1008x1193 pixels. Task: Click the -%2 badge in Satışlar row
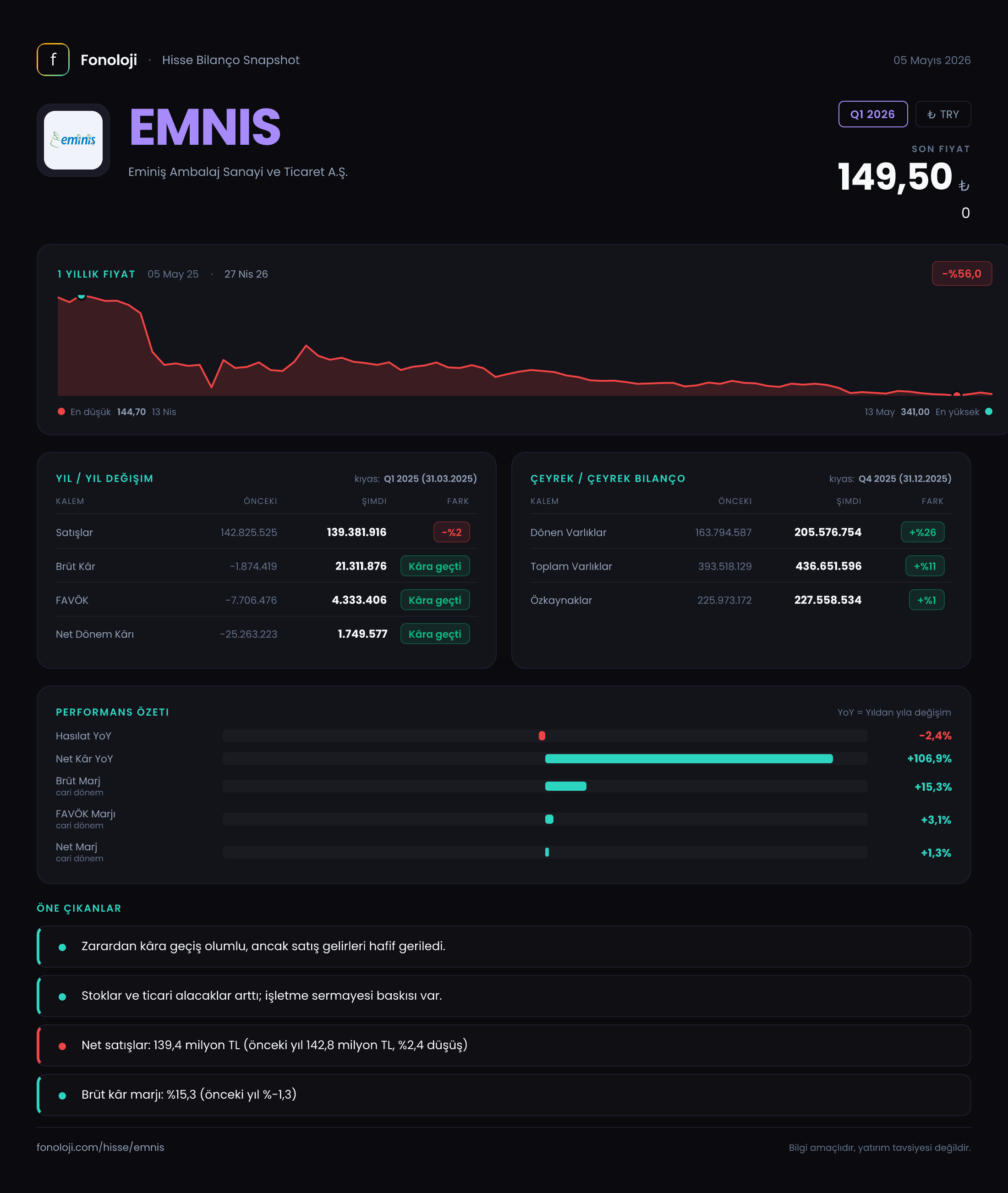pyautogui.click(x=451, y=532)
